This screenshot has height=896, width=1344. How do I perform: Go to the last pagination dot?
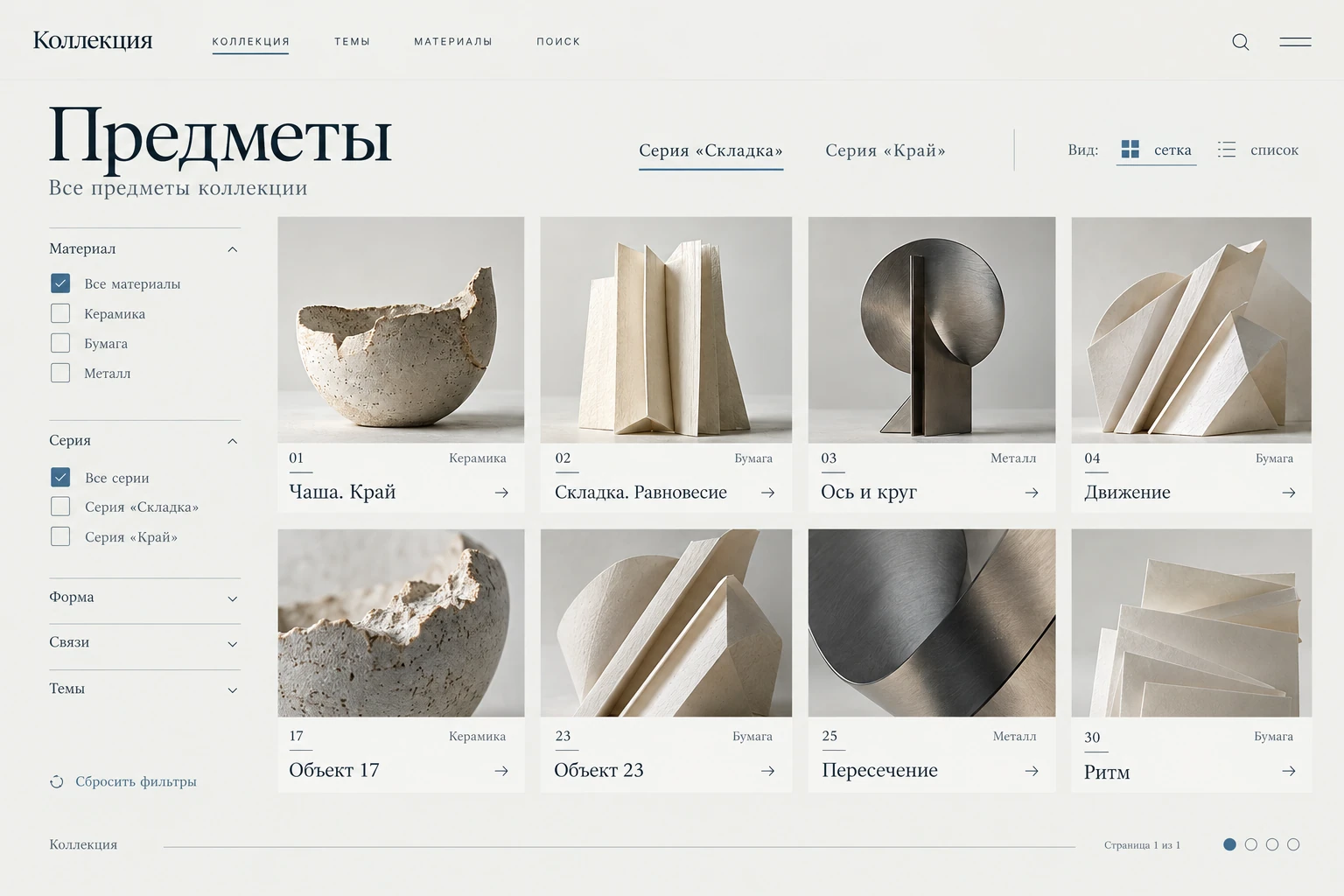(x=1293, y=844)
